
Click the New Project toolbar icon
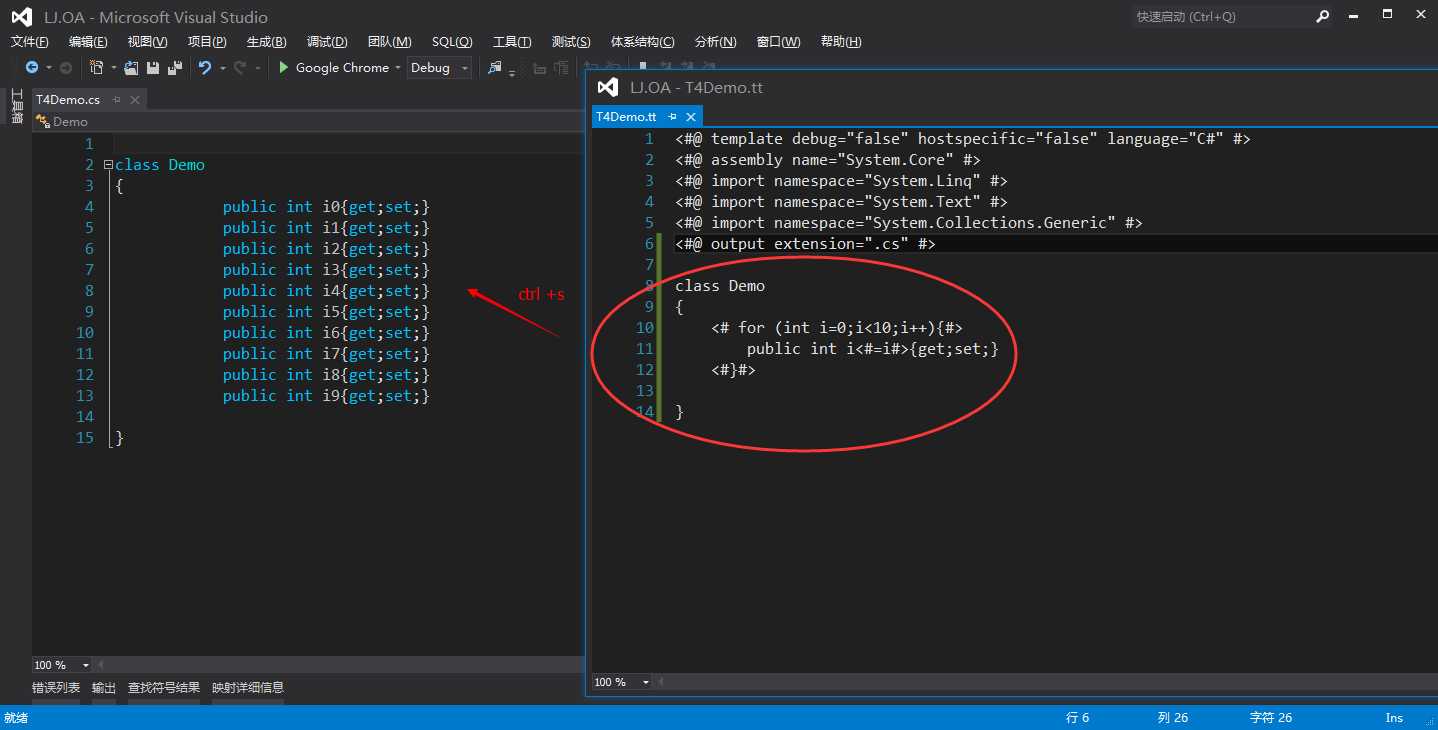[x=96, y=68]
